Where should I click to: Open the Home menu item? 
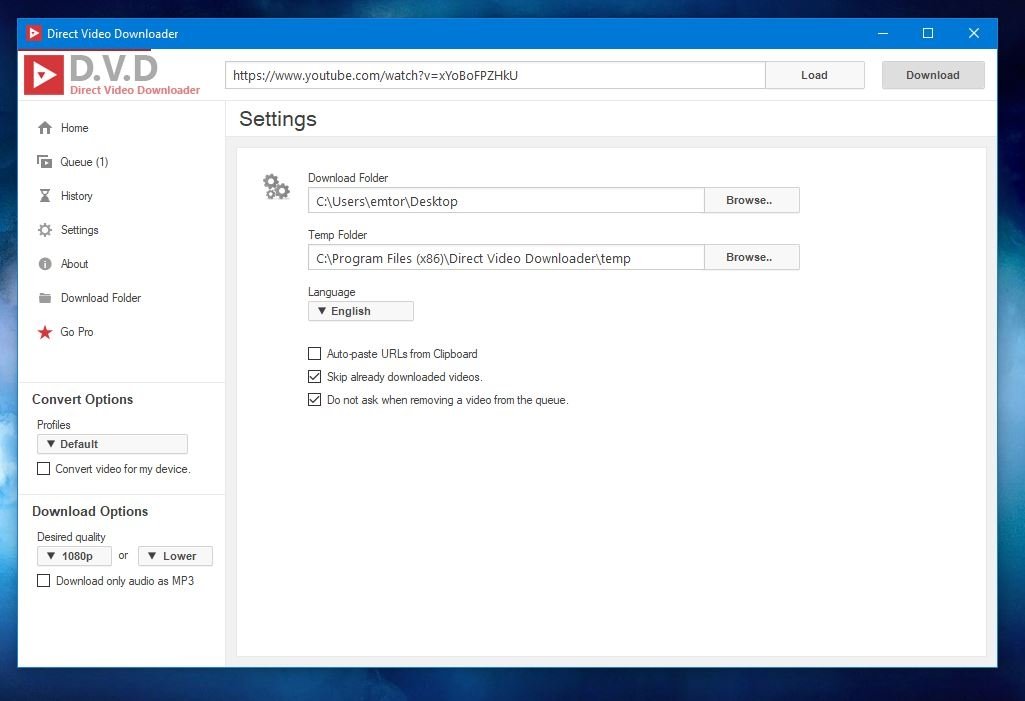point(75,128)
